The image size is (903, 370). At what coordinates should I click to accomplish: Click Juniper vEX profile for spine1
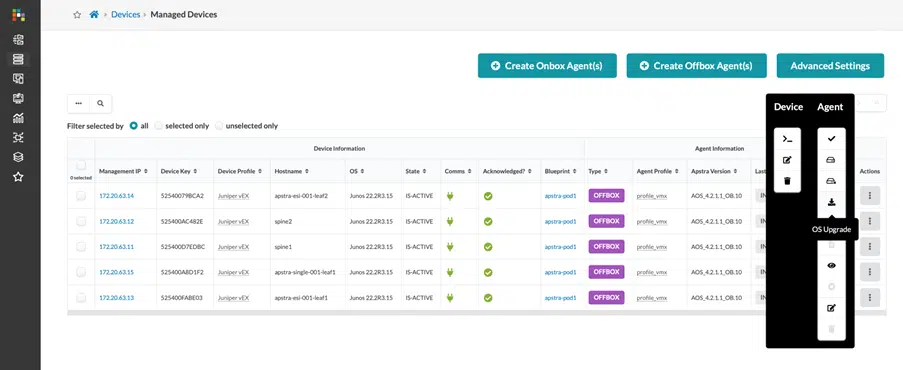233,247
